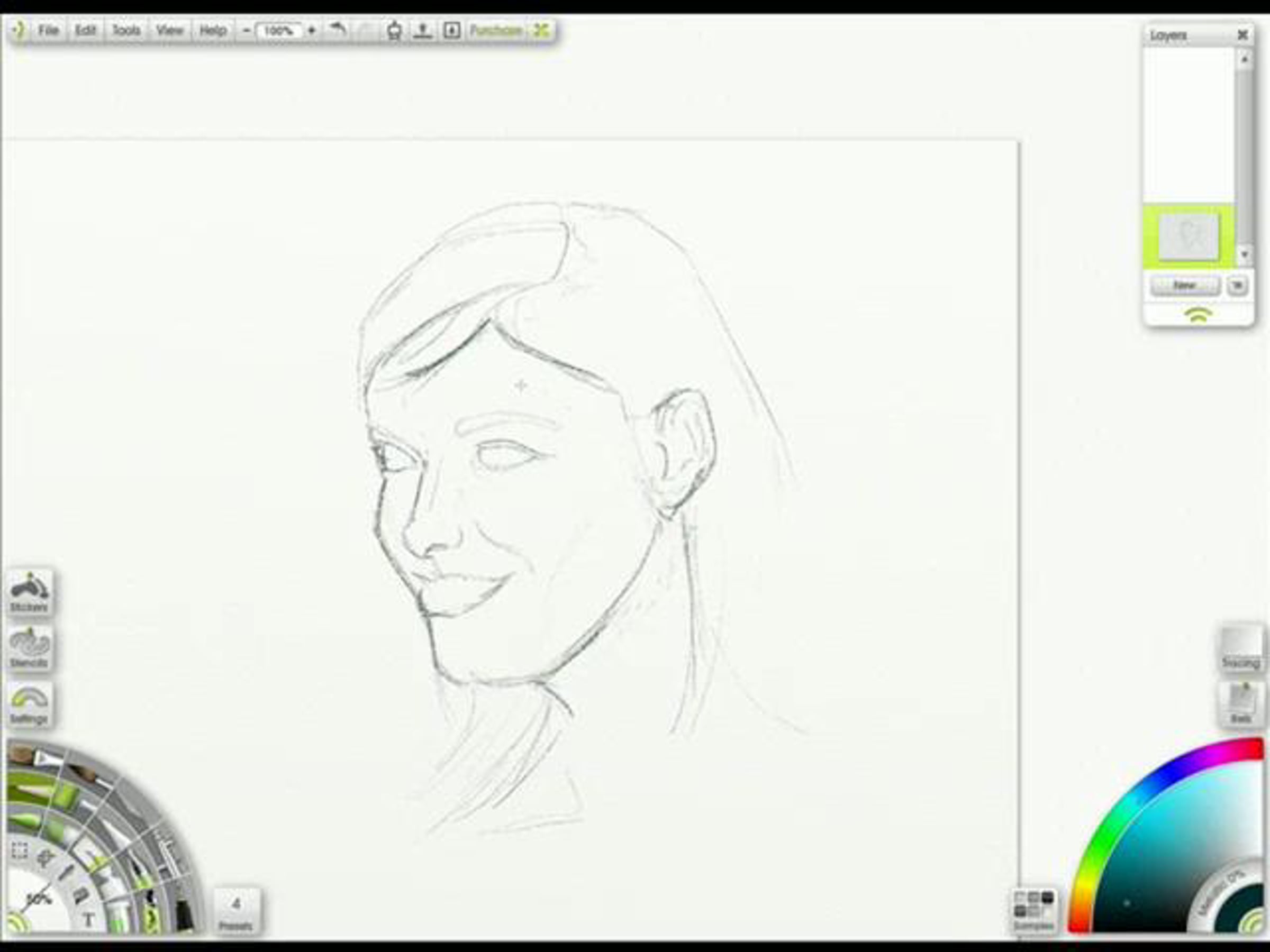1270x952 pixels.
Task: Zoom out with the minus button
Action: [246, 30]
